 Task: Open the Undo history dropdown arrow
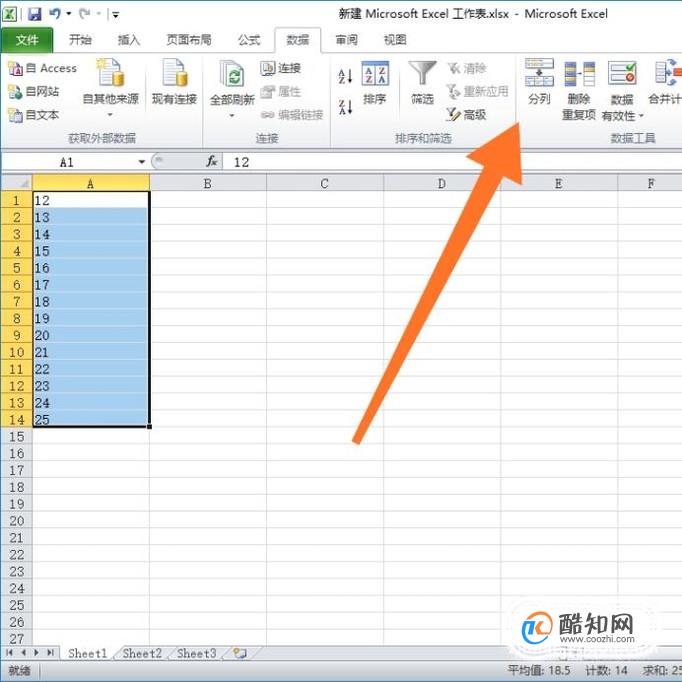tap(69, 14)
